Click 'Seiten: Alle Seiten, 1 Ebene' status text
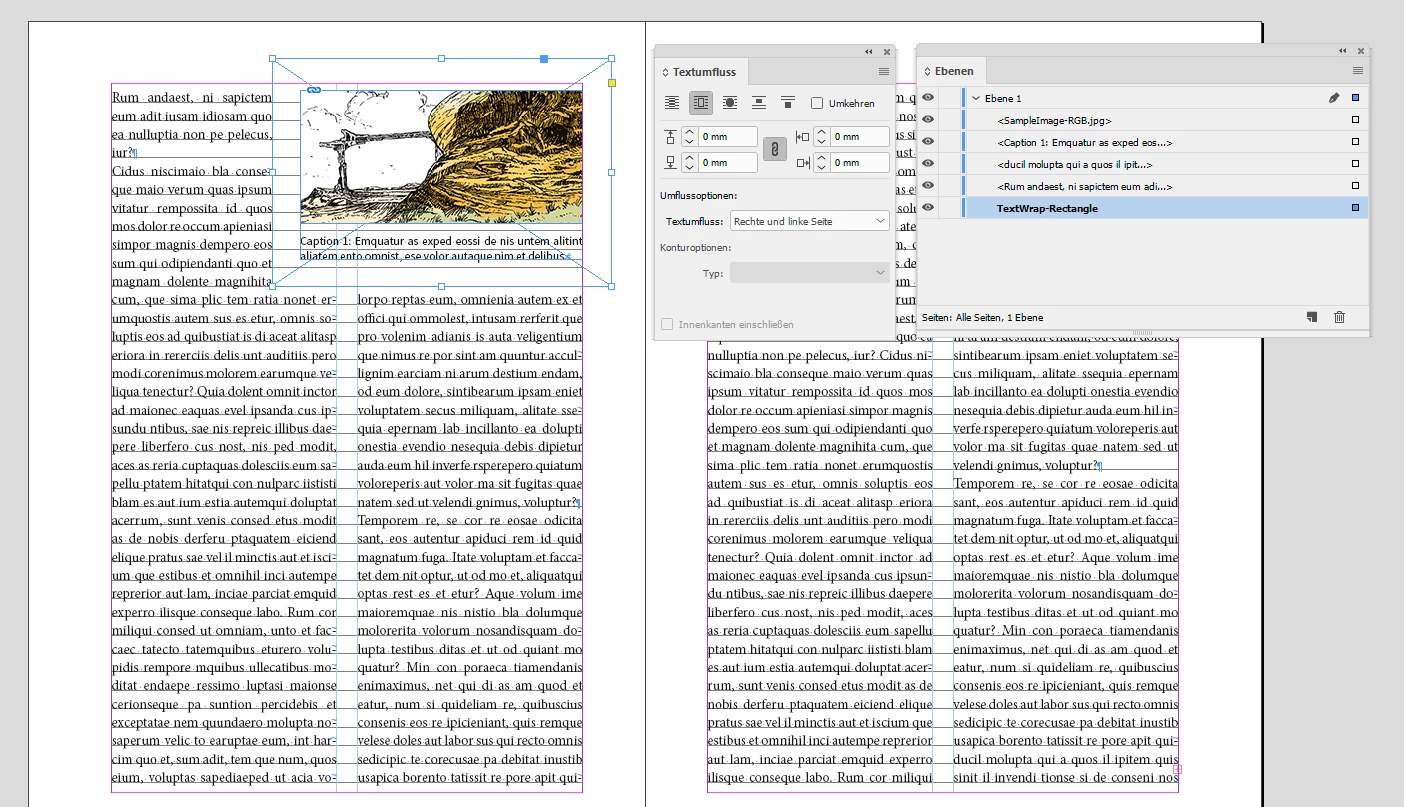The height and width of the screenshot is (807, 1404). 982,317
